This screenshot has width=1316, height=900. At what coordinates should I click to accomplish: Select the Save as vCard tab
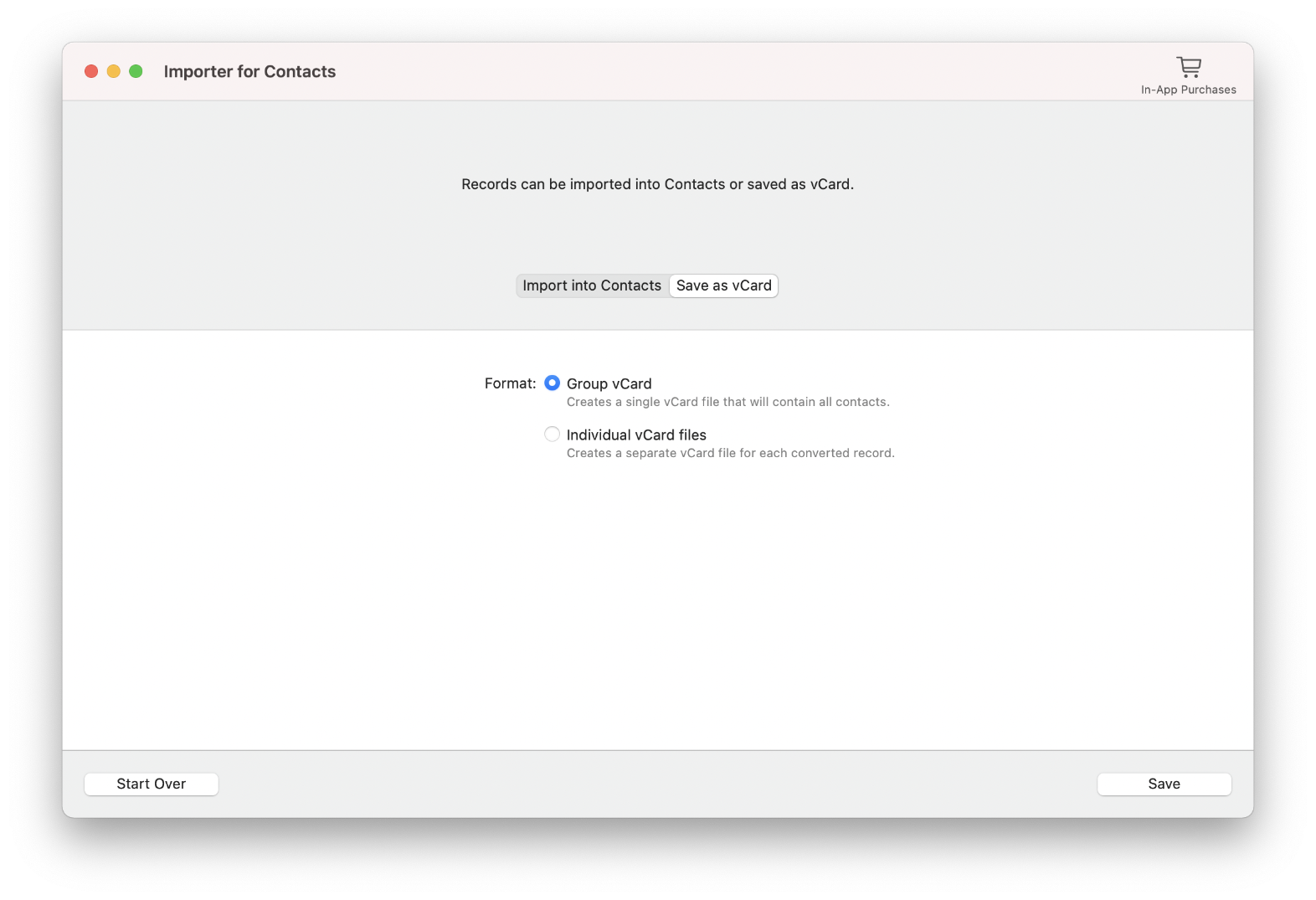point(724,285)
